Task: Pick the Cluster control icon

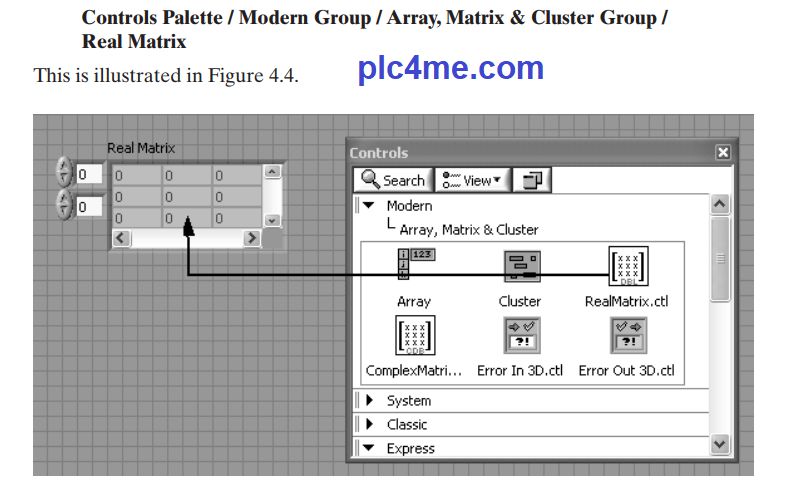Action: [x=520, y=266]
